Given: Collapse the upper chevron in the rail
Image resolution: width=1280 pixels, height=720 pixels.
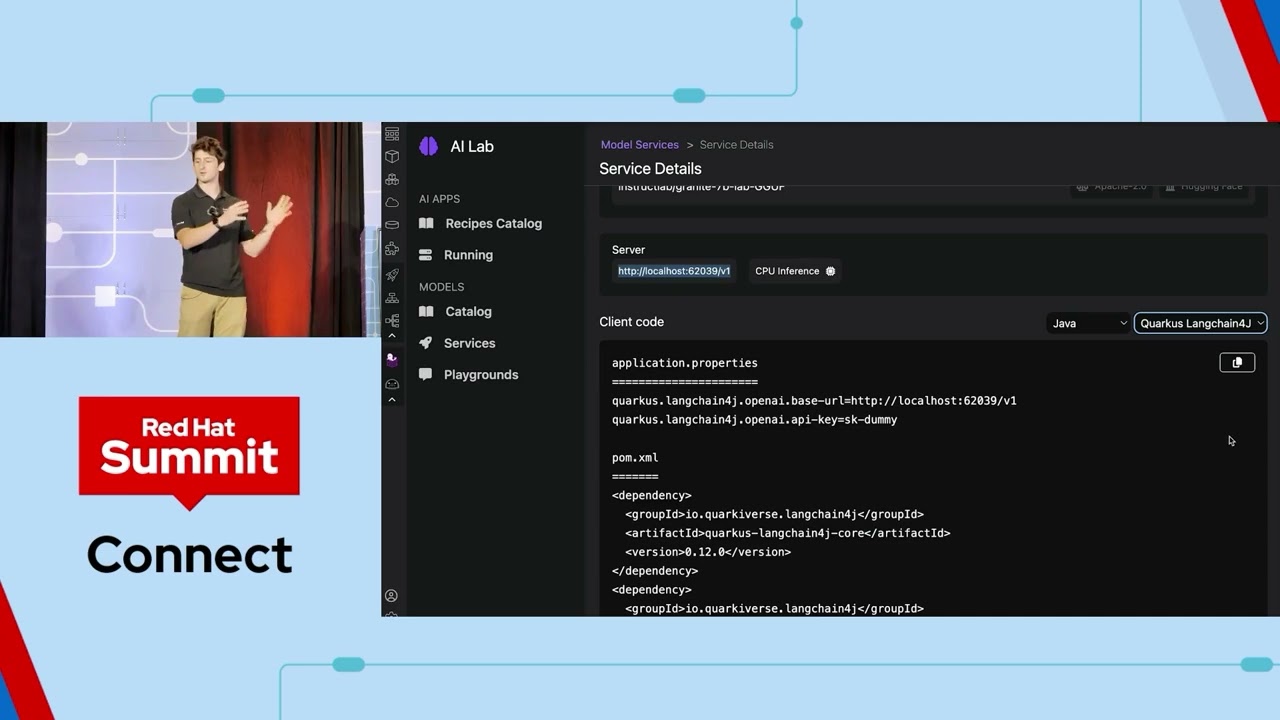Looking at the screenshot, I should tap(392, 336).
